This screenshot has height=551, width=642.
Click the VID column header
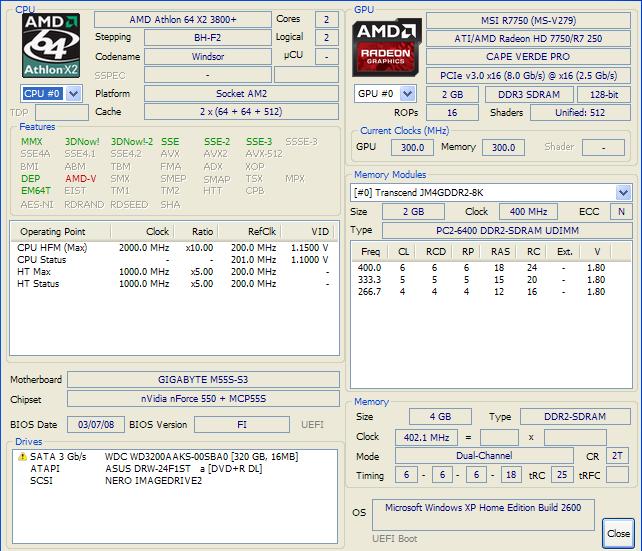(308, 232)
